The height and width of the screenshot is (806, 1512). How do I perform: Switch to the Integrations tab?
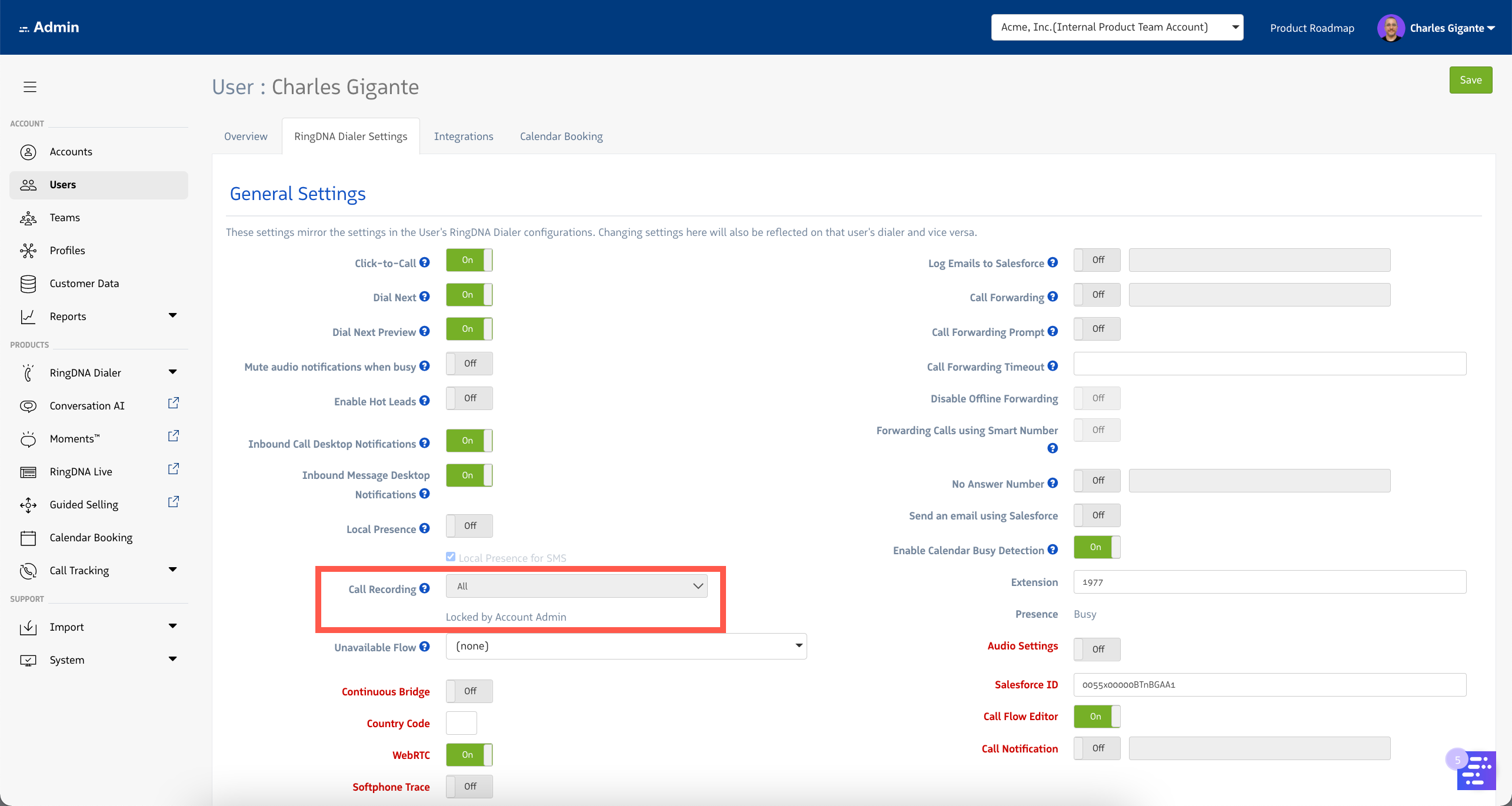click(x=464, y=136)
